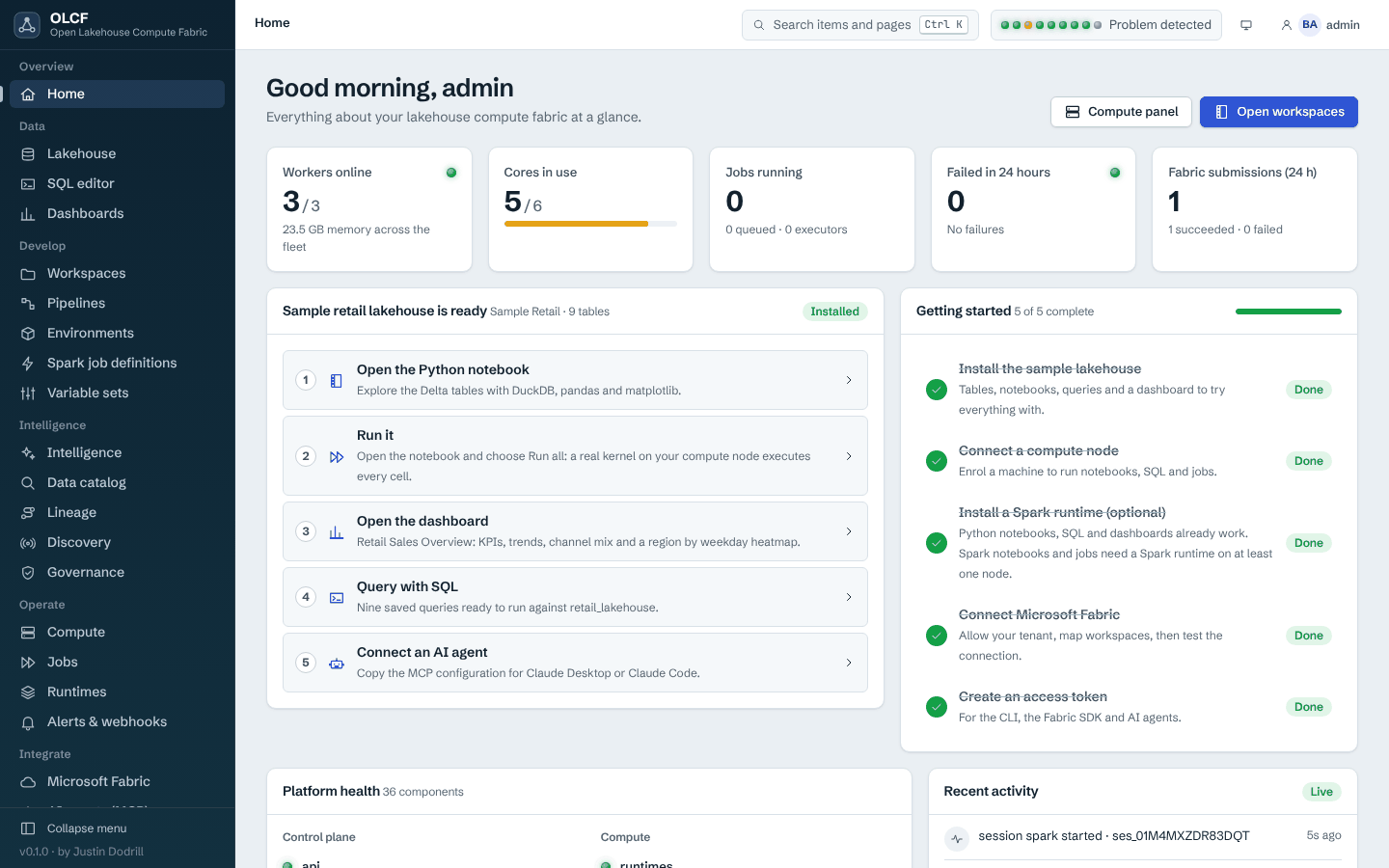Image resolution: width=1389 pixels, height=868 pixels.
Task: Go to Dashboards in sidebar
Action: pos(117,213)
